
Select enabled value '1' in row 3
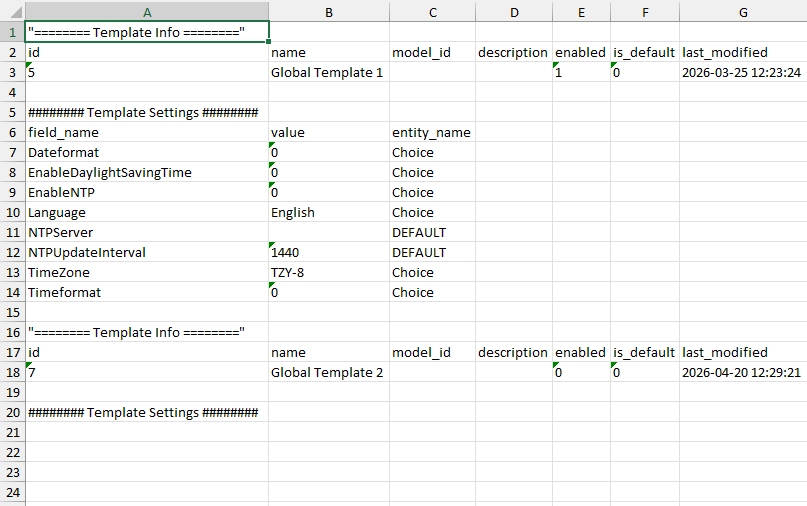click(x=582, y=73)
